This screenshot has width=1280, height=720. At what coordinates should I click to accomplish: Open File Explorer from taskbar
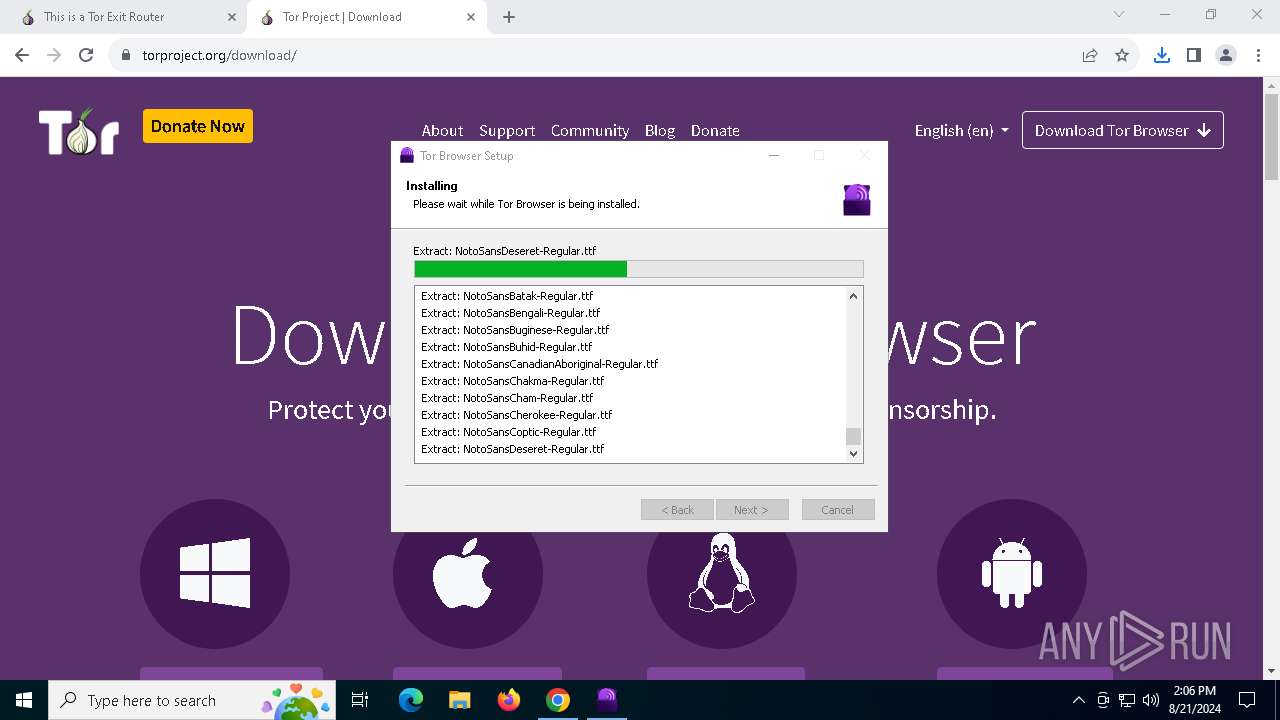tap(459, 700)
